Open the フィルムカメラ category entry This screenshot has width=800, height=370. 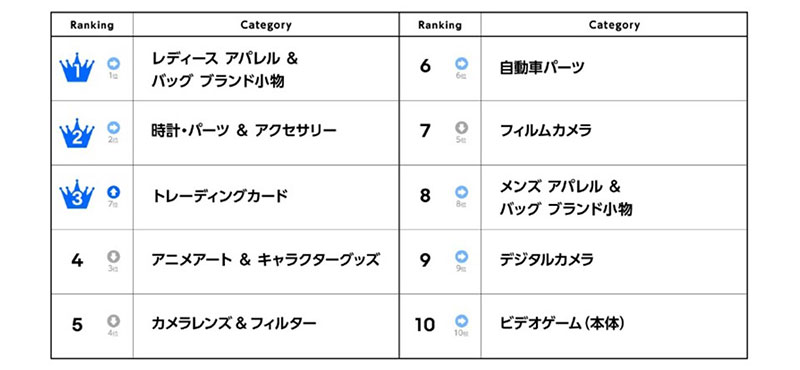click(545, 131)
